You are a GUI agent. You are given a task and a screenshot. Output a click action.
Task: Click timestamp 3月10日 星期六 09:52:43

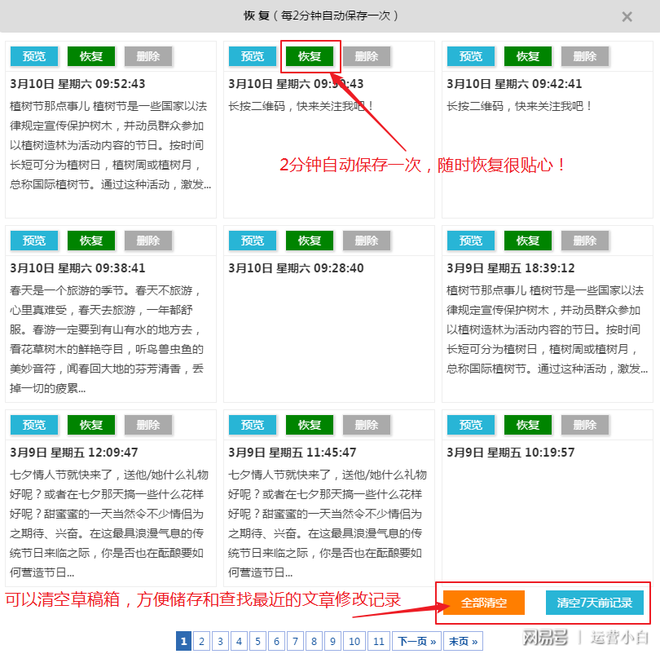[x=77, y=84]
